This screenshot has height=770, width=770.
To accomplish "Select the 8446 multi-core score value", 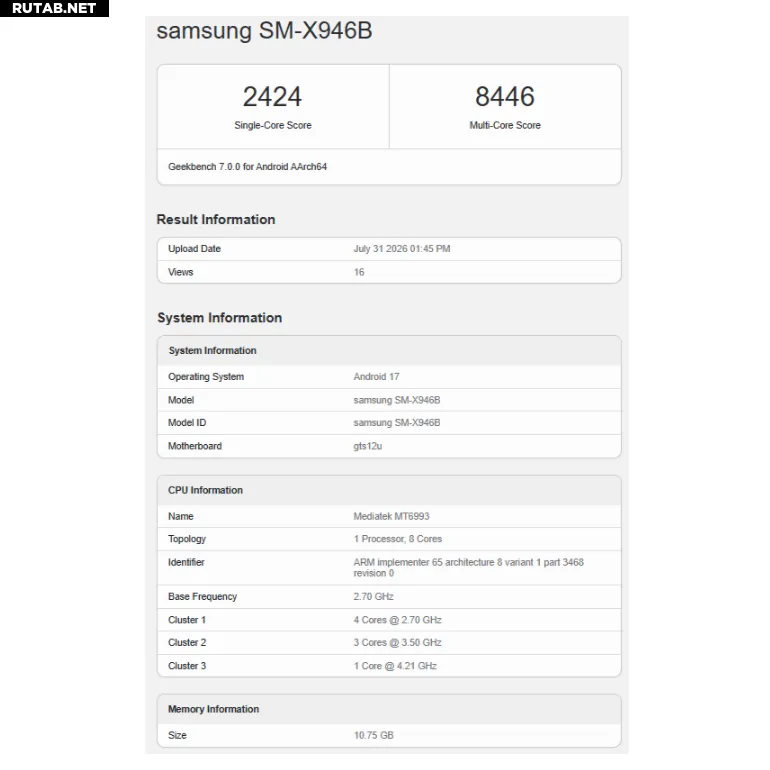I will (505, 96).
